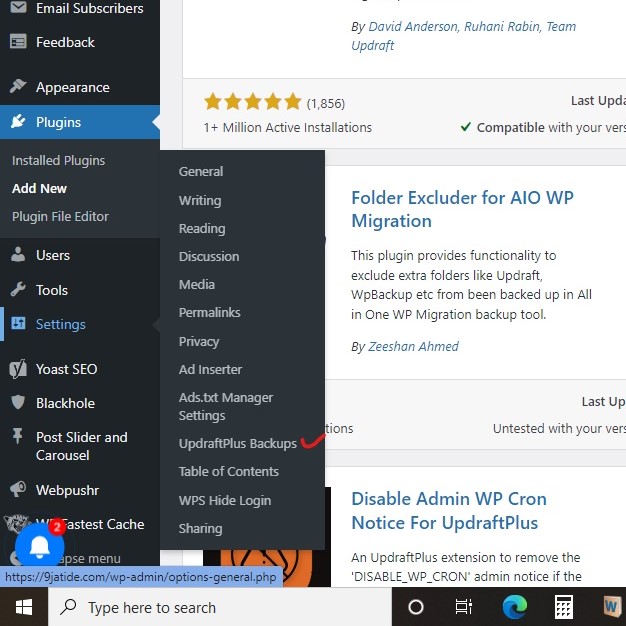Open Windows Start menu button
This screenshot has width=626, height=626.
tap(23, 607)
